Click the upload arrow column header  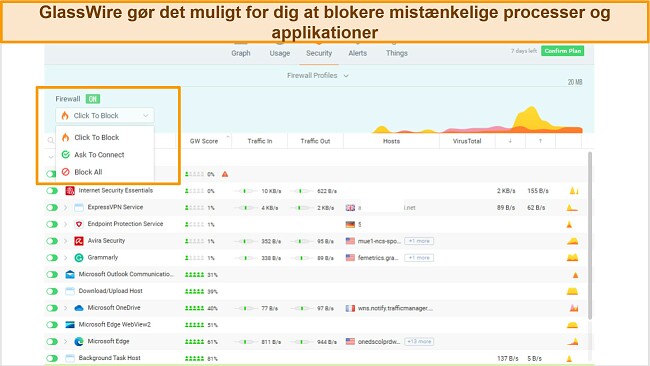(540, 141)
